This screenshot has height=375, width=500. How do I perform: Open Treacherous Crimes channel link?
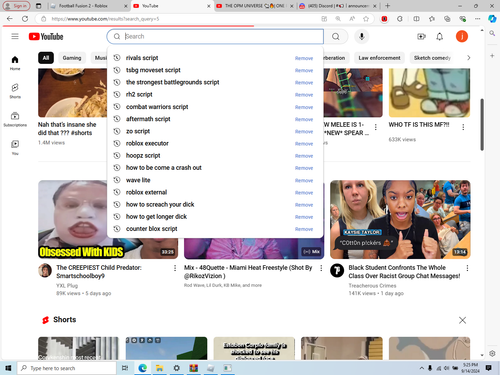[x=372, y=286]
